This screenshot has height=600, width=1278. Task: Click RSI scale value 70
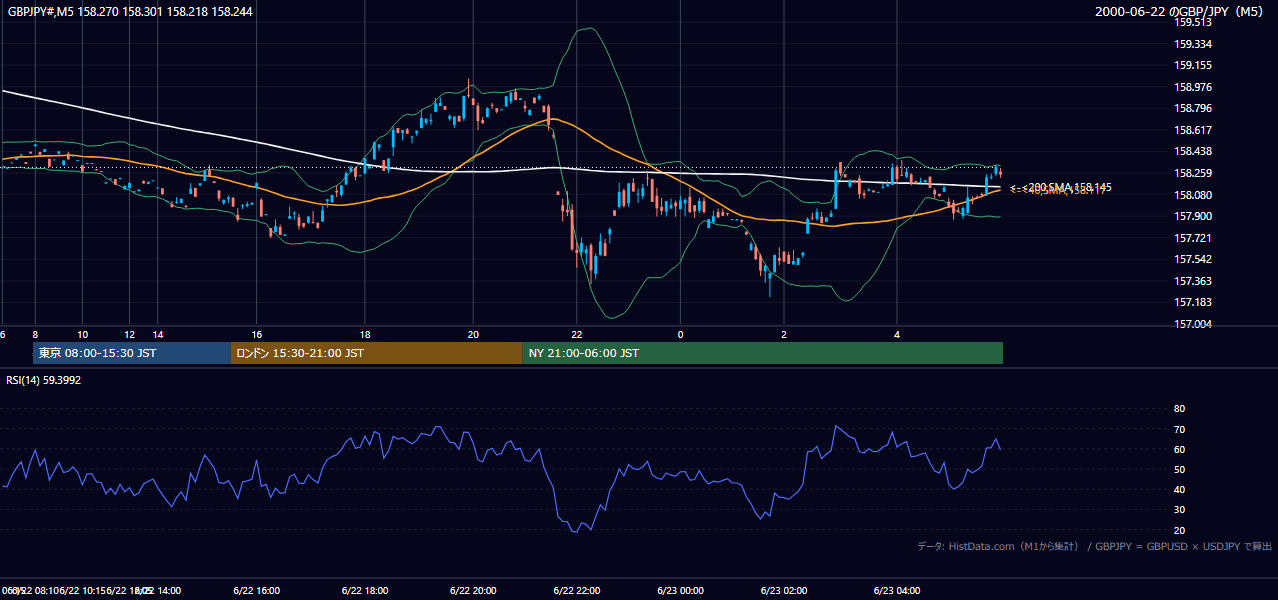pos(1179,429)
